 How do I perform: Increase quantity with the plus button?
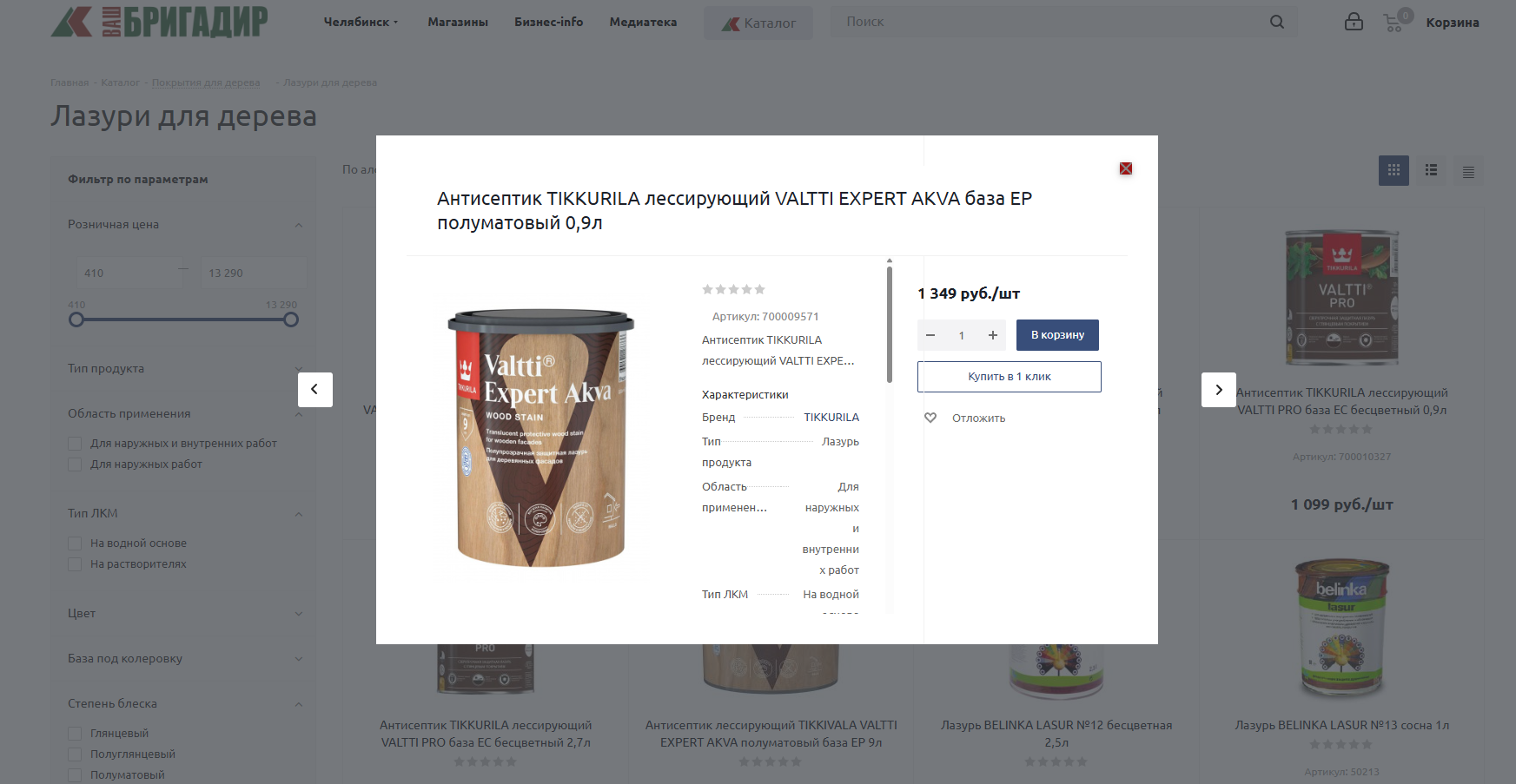point(992,335)
